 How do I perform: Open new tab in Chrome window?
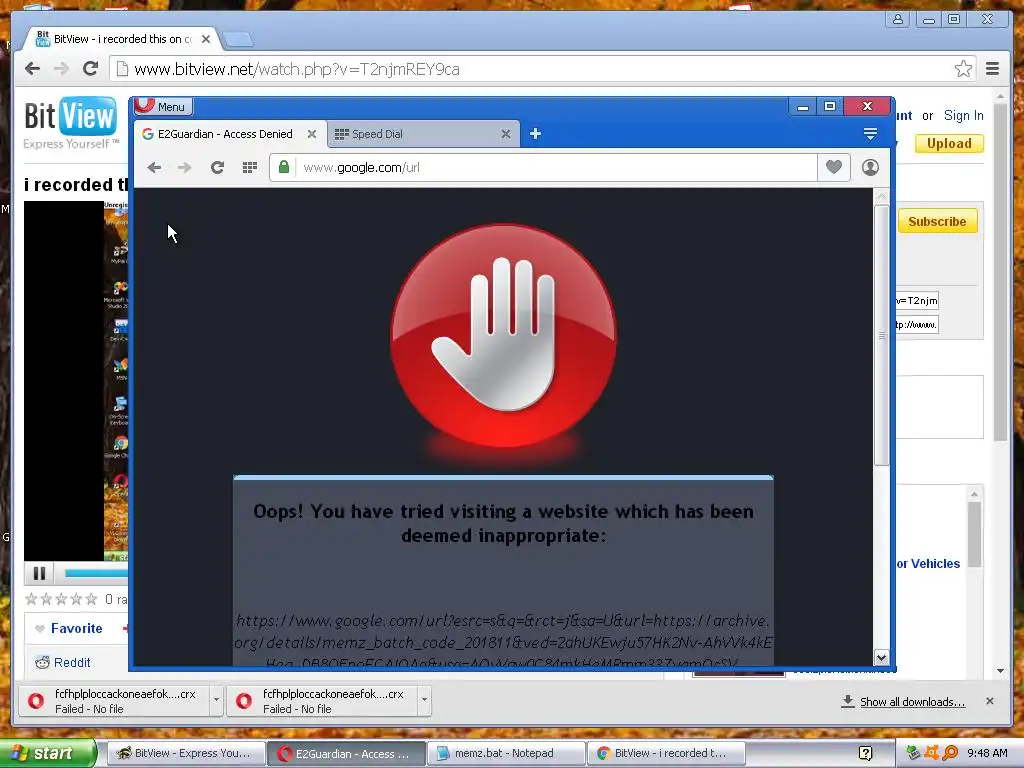click(238, 40)
